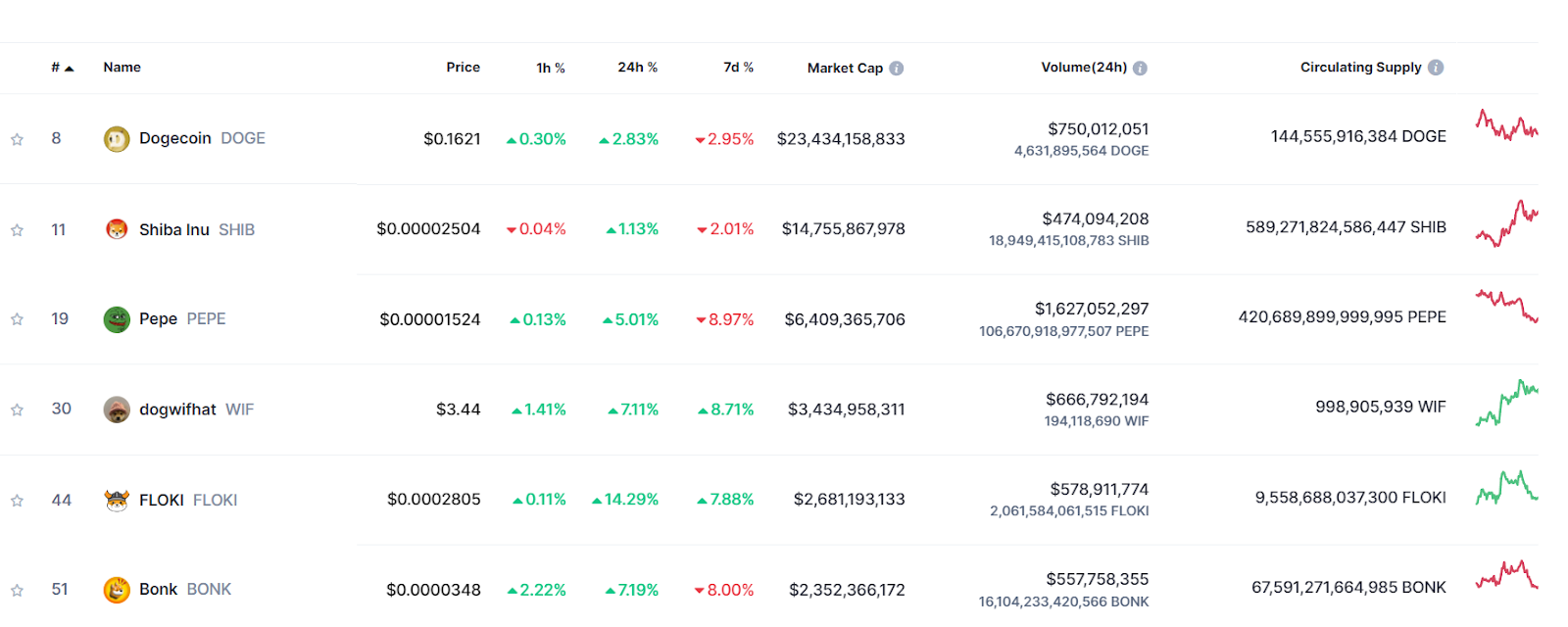
Task: Click Dogecoin supply 144,555,916,384 DOGE
Action: click(x=1358, y=137)
